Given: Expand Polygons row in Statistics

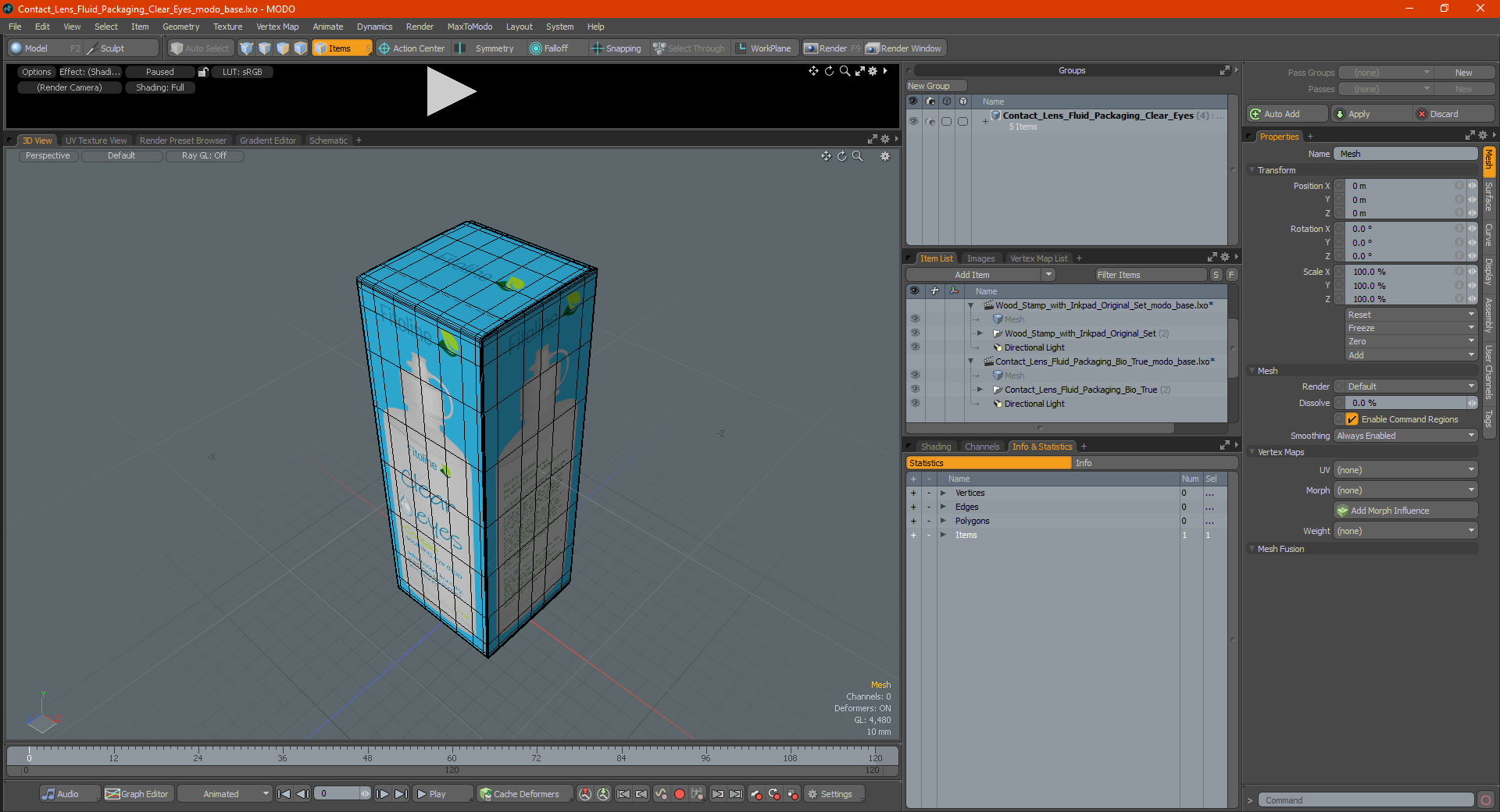Looking at the screenshot, I should click(943, 521).
